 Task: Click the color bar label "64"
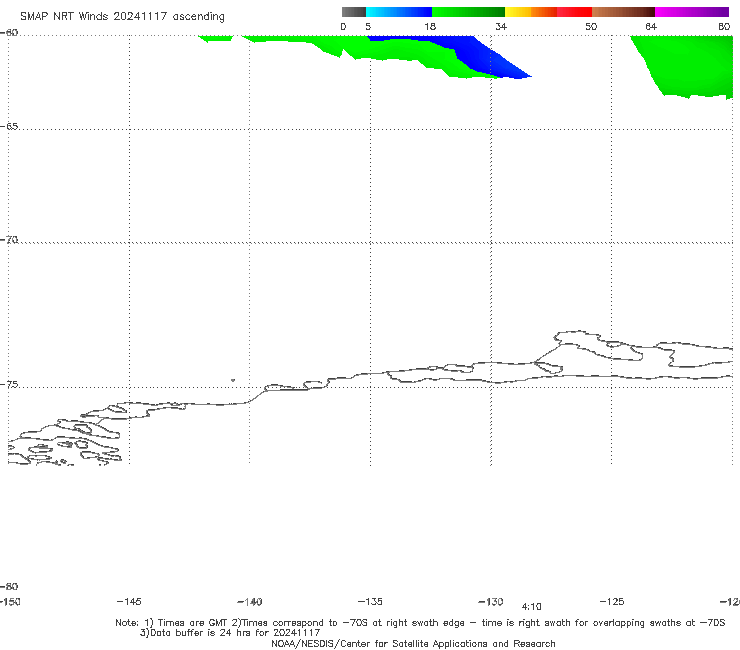point(651,27)
